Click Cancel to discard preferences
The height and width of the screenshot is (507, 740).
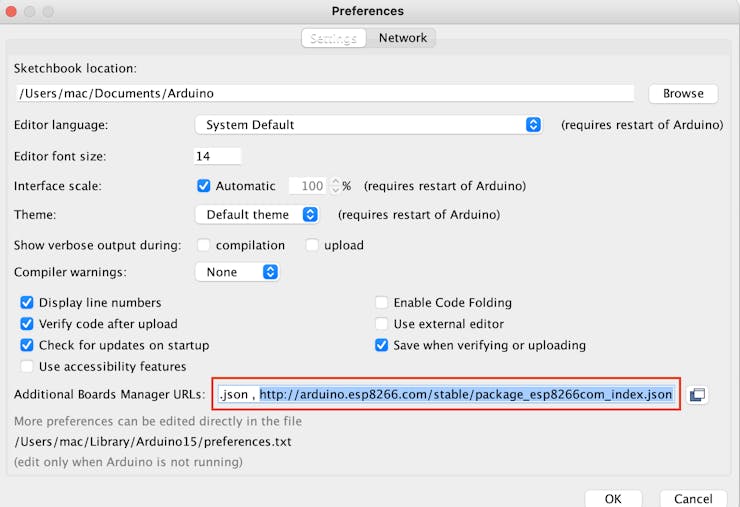(693, 498)
